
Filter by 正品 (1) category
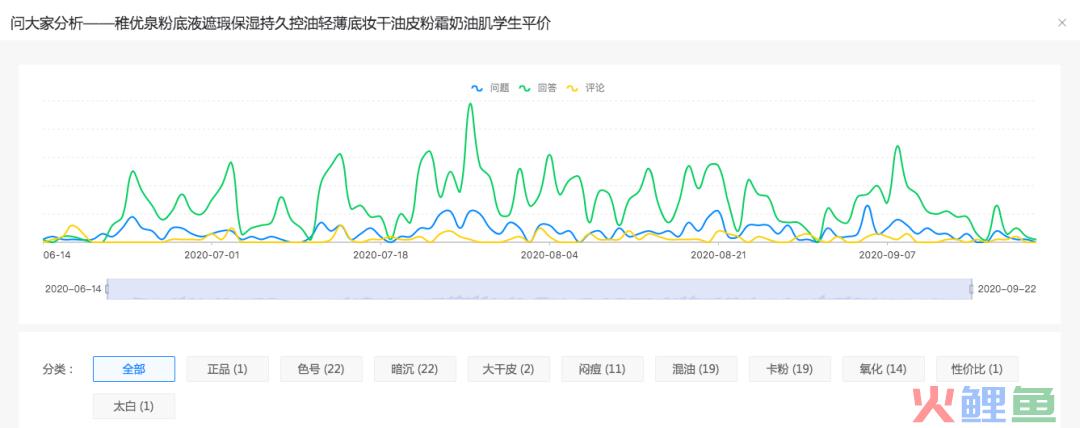(227, 369)
